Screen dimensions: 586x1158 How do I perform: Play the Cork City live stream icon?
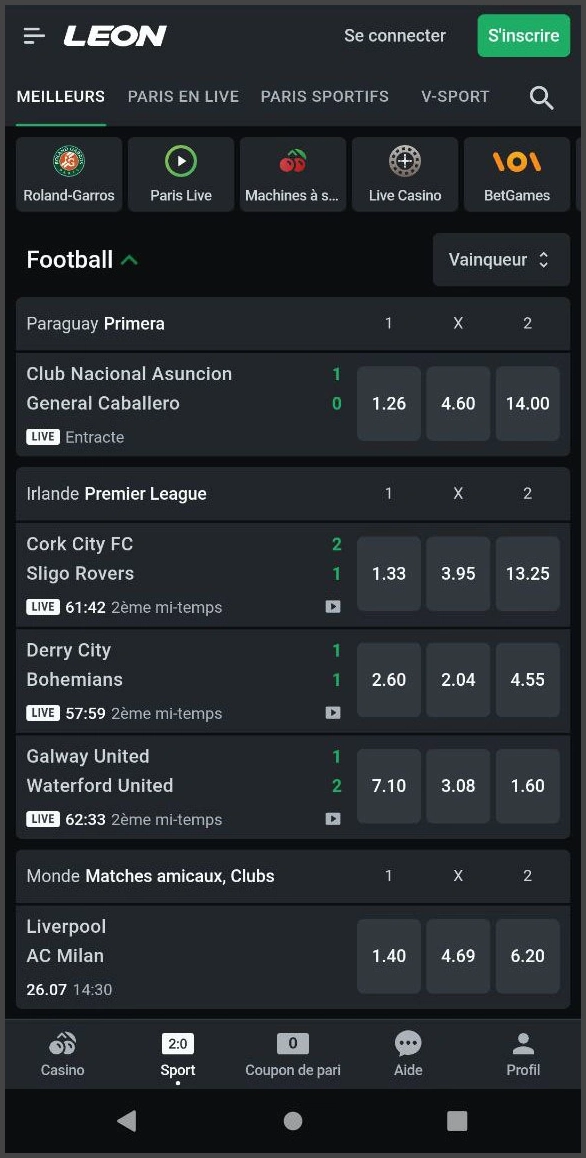332,607
